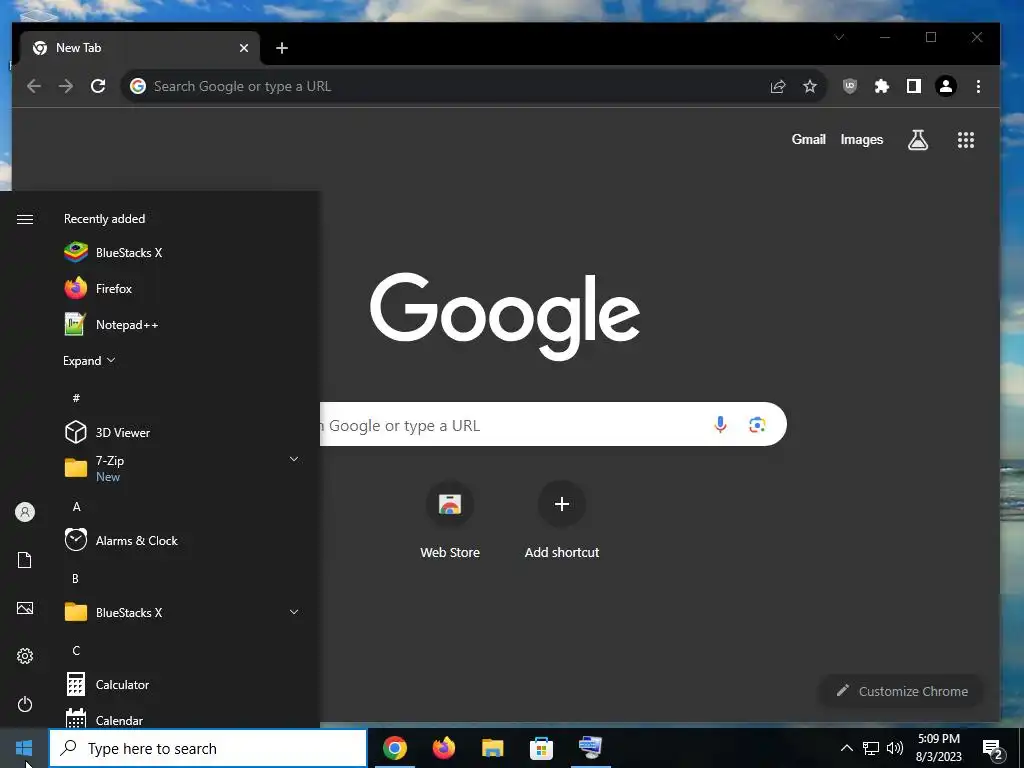Open the Chrome profile avatar
Viewport: 1024px width, 768px height.
(946, 86)
